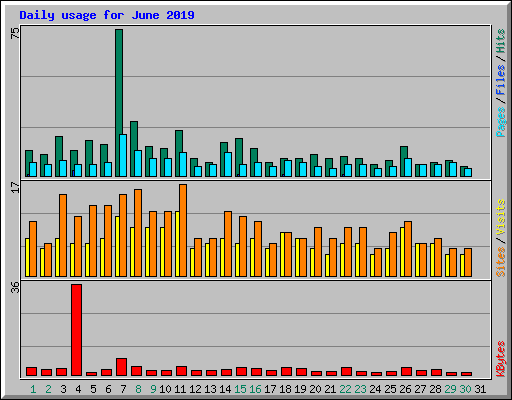Viewport: 512px width, 400px height.
Task: Click the orange Visits bar for day 8
Action: click(138, 233)
